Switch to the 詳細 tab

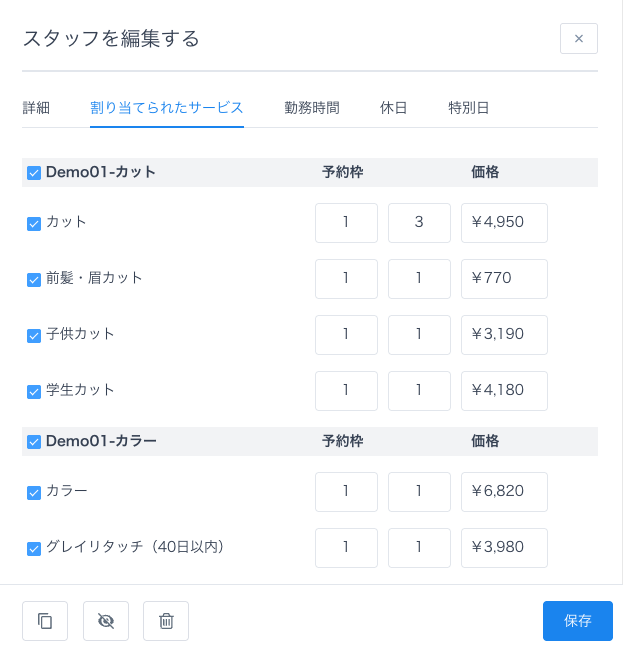pos(36,108)
